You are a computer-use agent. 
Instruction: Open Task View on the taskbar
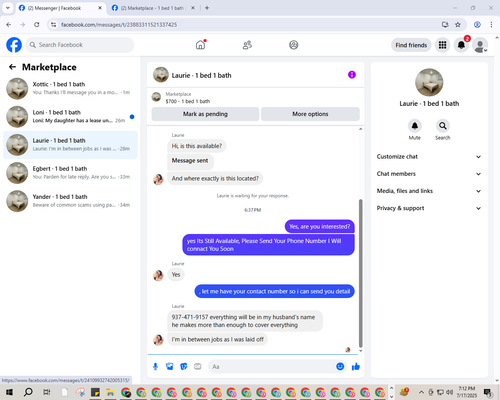coord(47,392)
